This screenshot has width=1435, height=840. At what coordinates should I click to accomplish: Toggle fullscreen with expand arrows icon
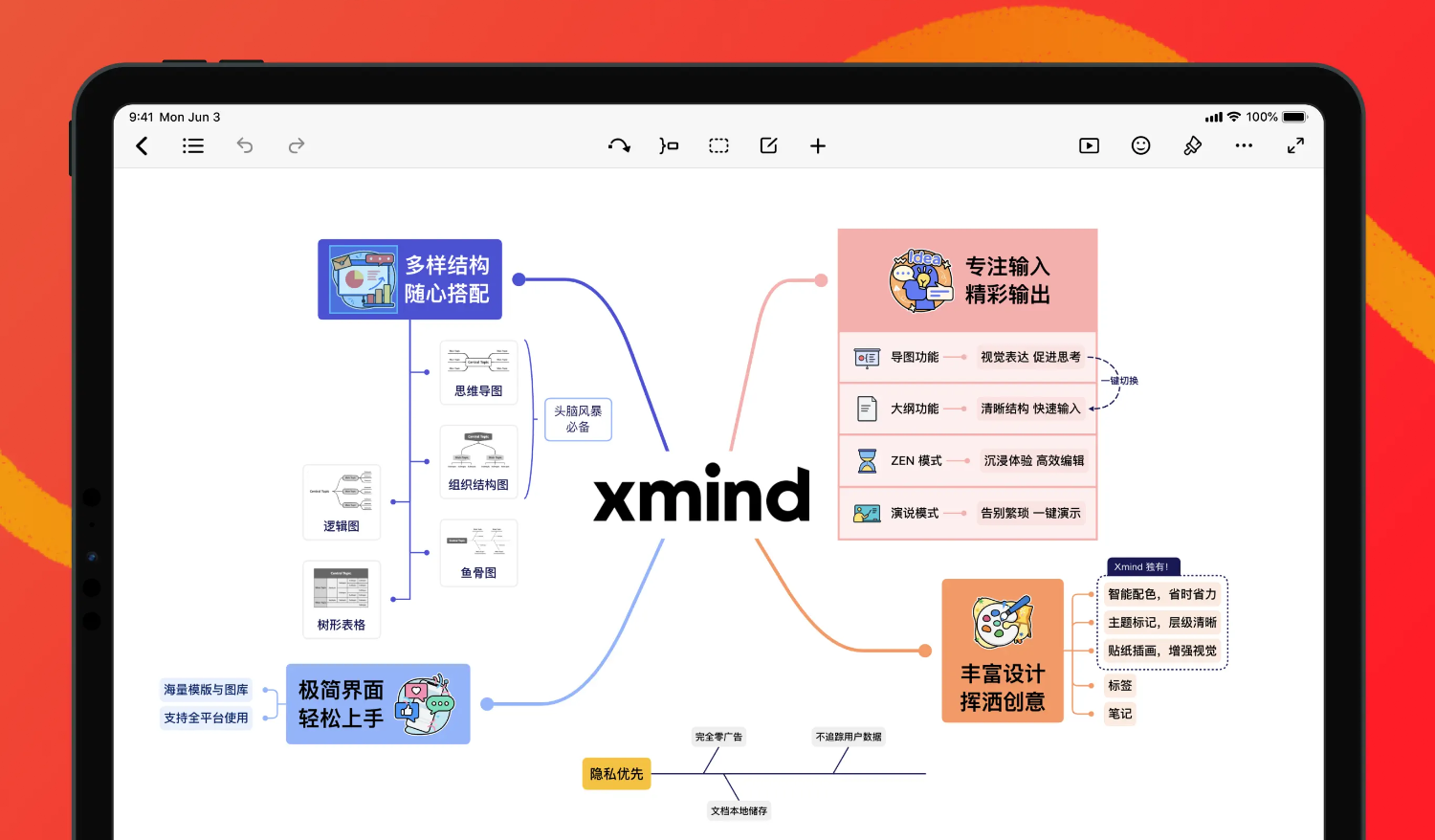pyautogui.click(x=1295, y=145)
